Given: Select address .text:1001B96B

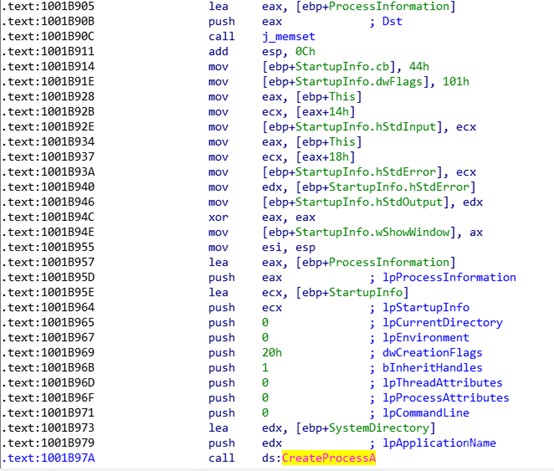Looking at the screenshot, I should pyautogui.click(x=48, y=368).
